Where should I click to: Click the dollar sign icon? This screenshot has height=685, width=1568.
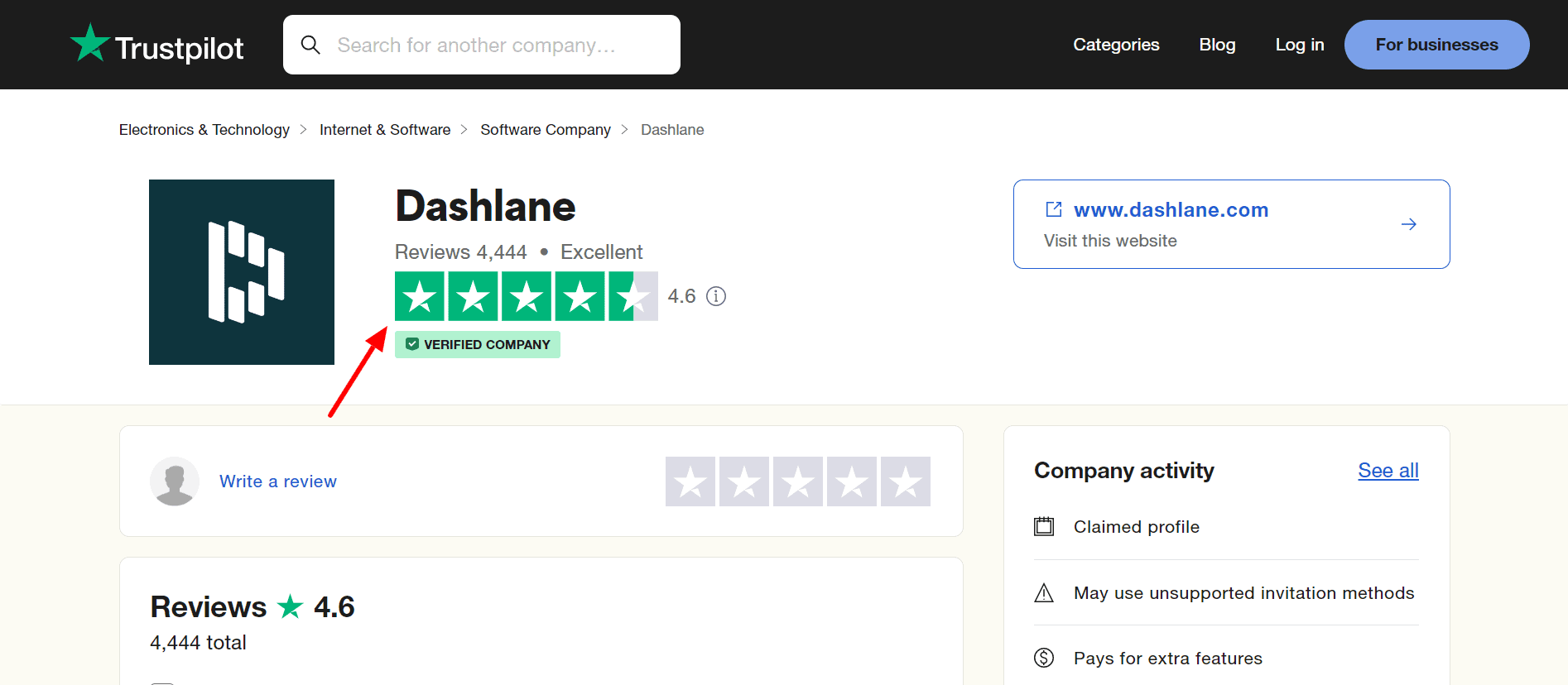pos(1044,658)
